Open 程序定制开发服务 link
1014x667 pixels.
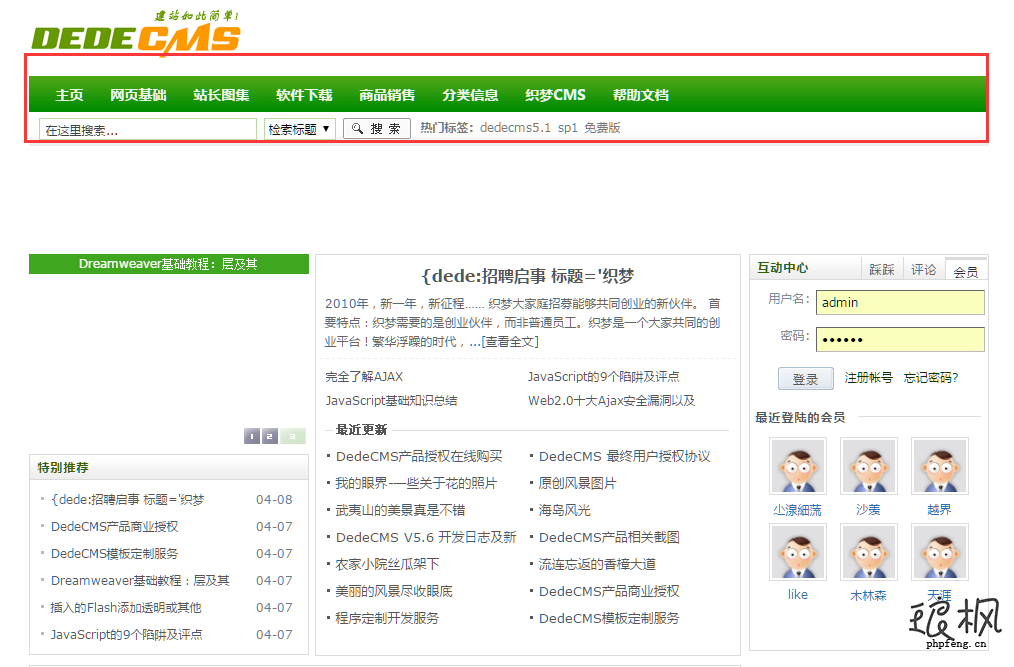[387, 618]
